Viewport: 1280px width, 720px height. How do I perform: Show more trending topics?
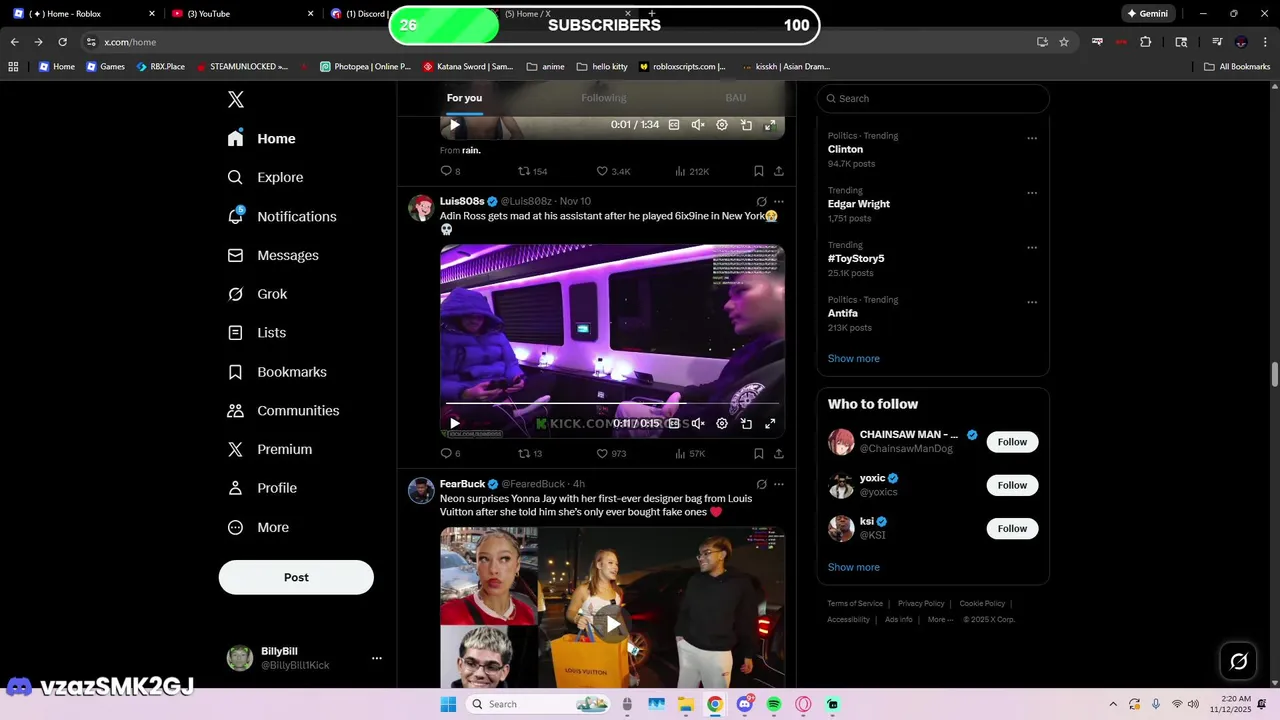pyautogui.click(x=853, y=358)
